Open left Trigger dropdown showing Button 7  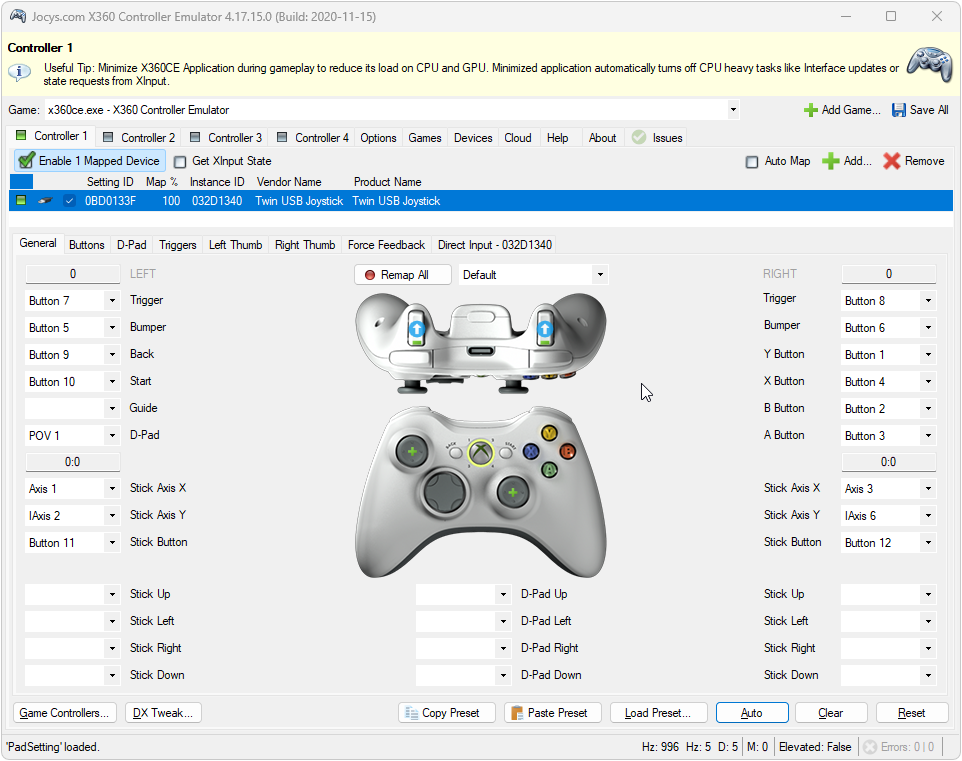point(112,301)
